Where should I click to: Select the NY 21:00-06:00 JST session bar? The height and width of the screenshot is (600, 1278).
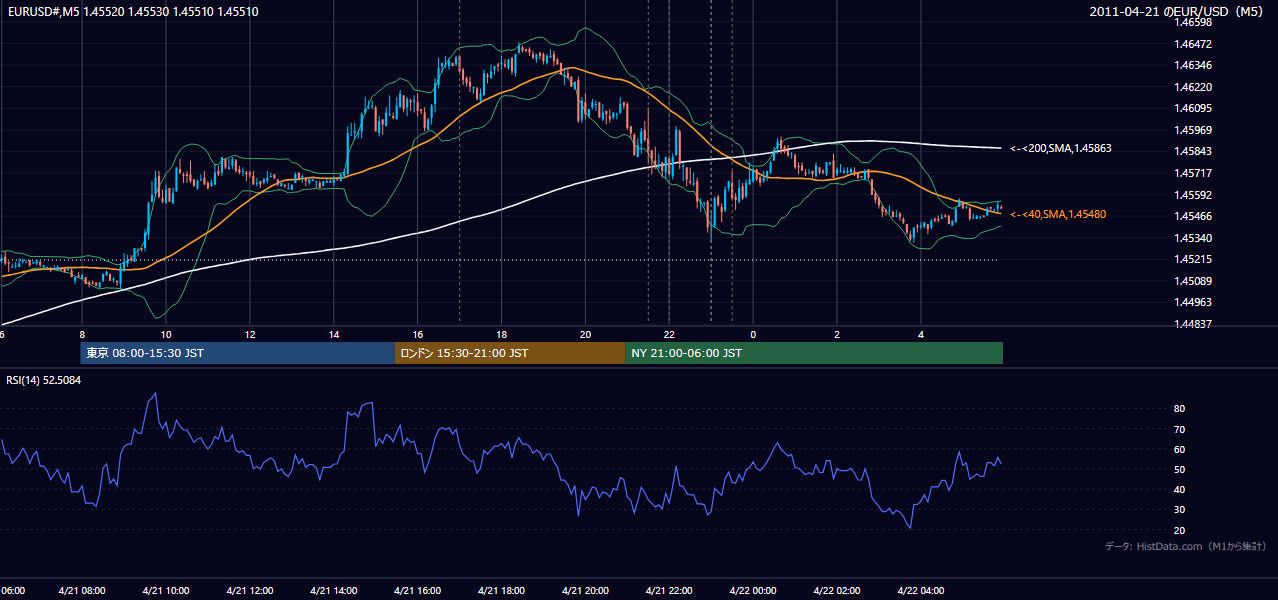click(x=814, y=353)
